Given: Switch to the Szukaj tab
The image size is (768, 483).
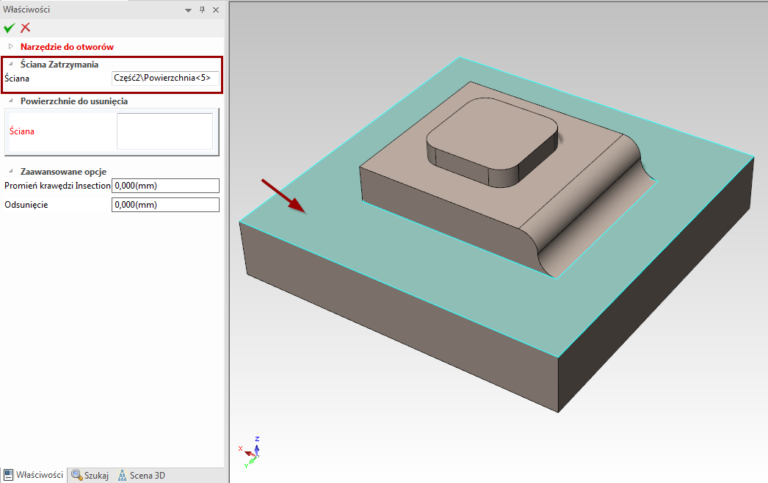Looking at the screenshot, I should [90, 475].
